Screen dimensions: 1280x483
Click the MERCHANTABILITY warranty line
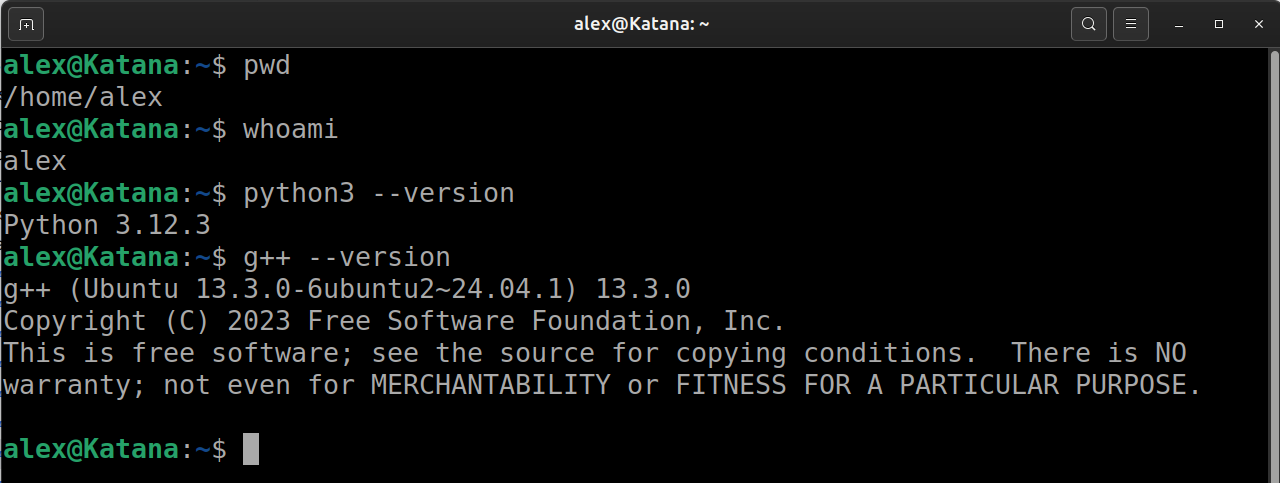click(603, 385)
